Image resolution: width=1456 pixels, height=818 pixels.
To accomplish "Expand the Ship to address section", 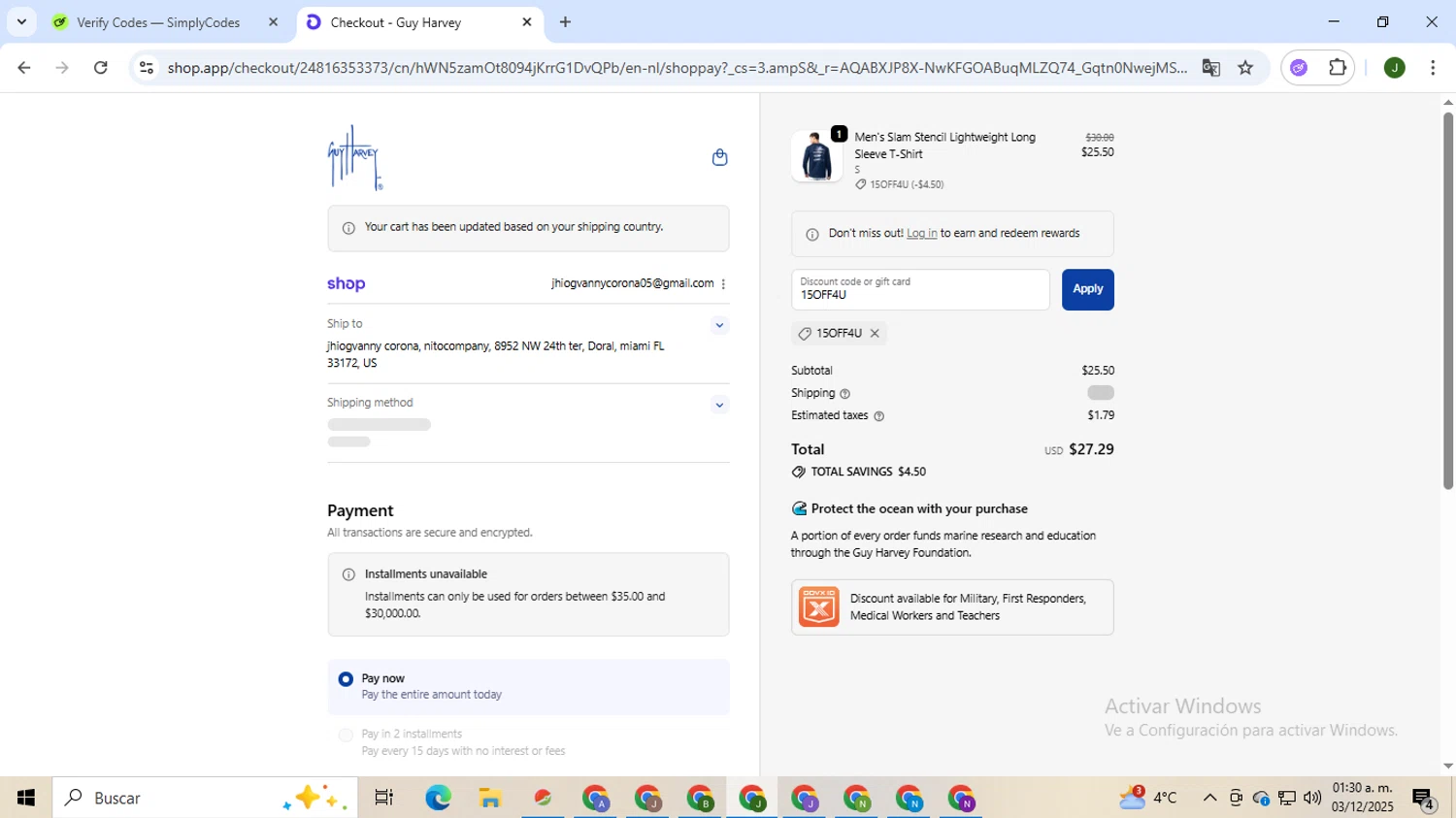I will [x=719, y=325].
